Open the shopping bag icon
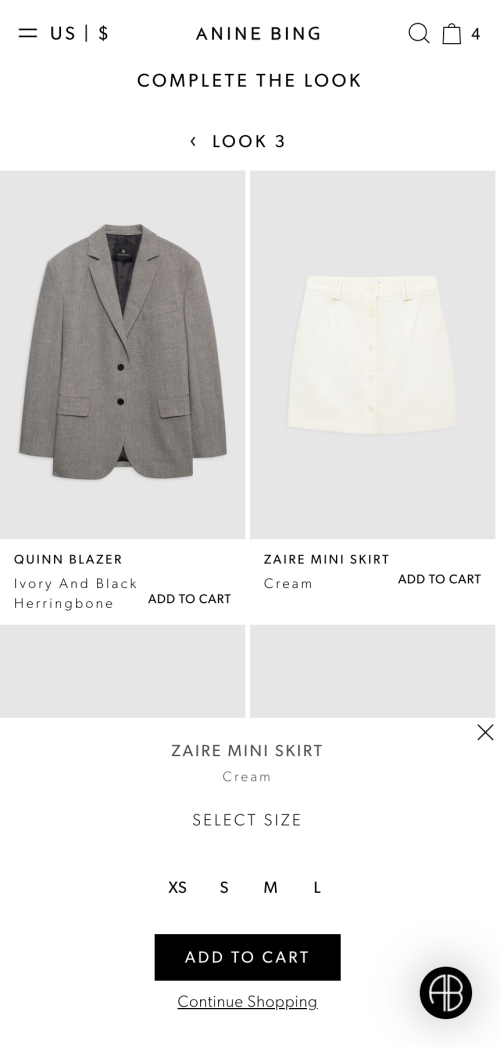500x1047 pixels. [452, 33]
